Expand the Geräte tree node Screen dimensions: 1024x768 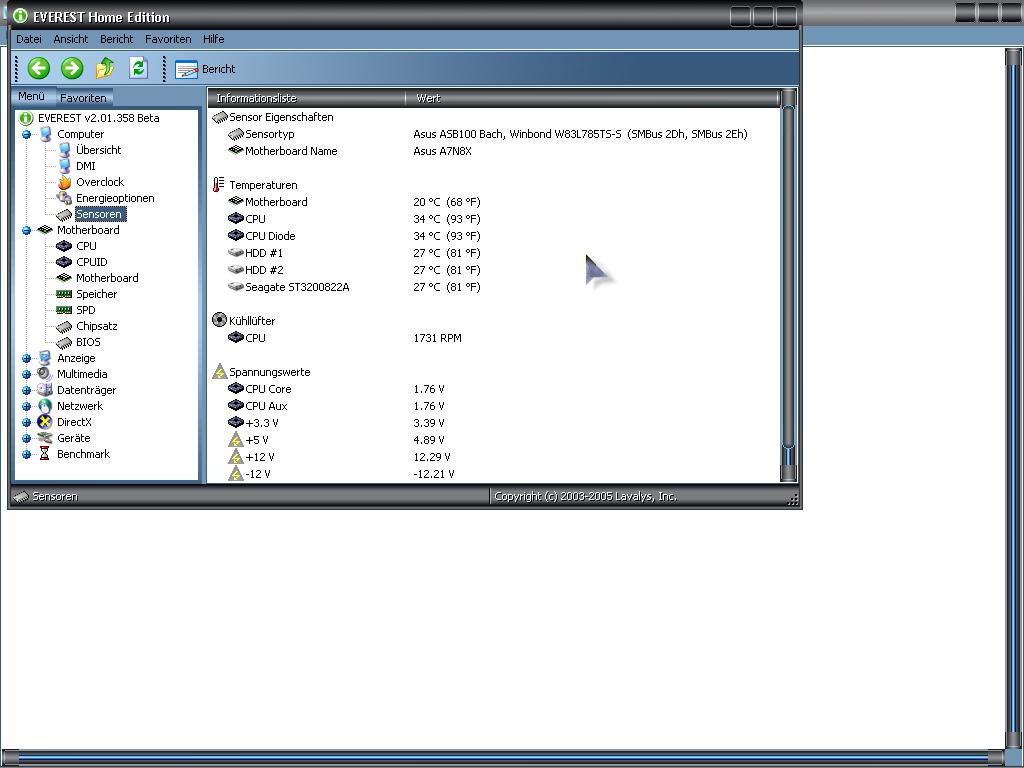(26, 439)
